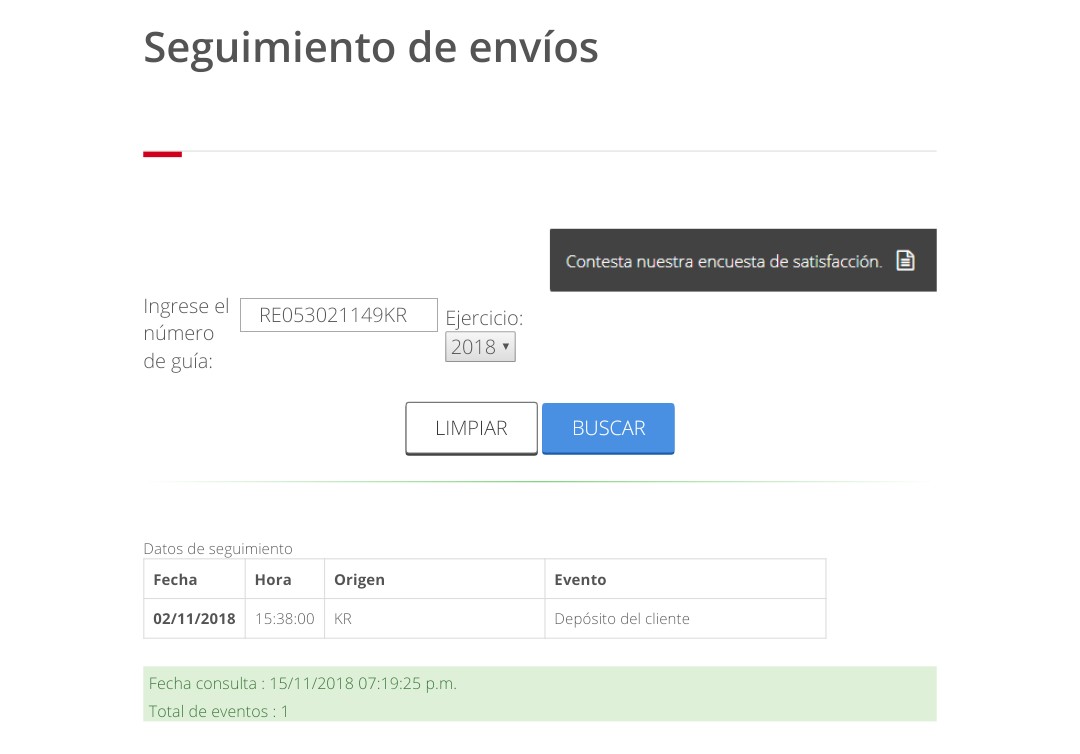Click the LIMPIAR button
Image resolution: width=1080 pixels, height=754 pixels.
471,428
